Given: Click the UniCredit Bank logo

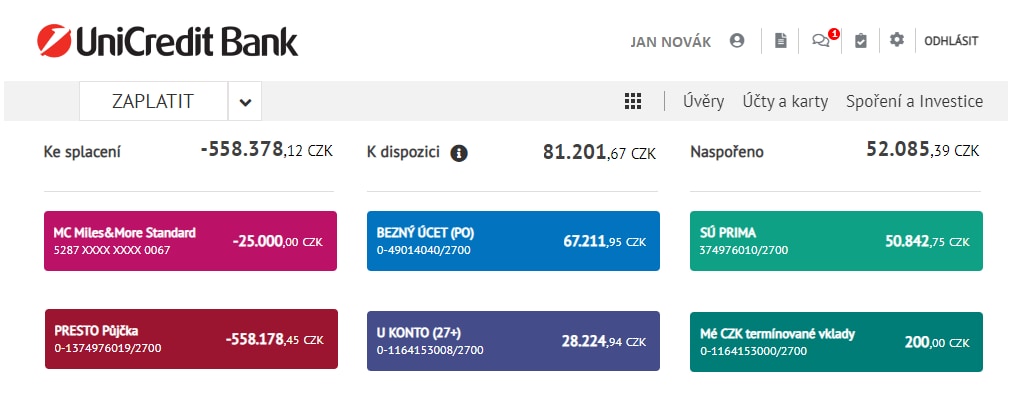Looking at the screenshot, I should pyautogui.click(x=168, y=41).
